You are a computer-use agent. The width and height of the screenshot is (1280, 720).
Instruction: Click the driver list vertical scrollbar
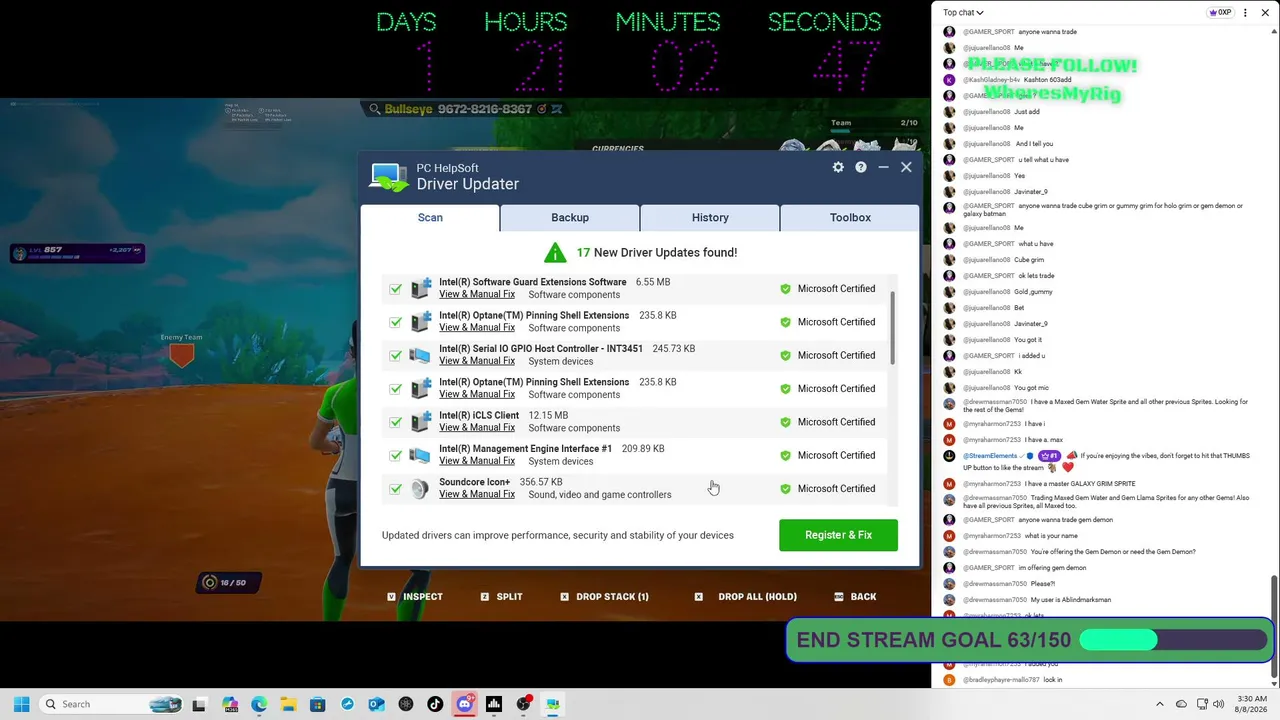[892, 329]
